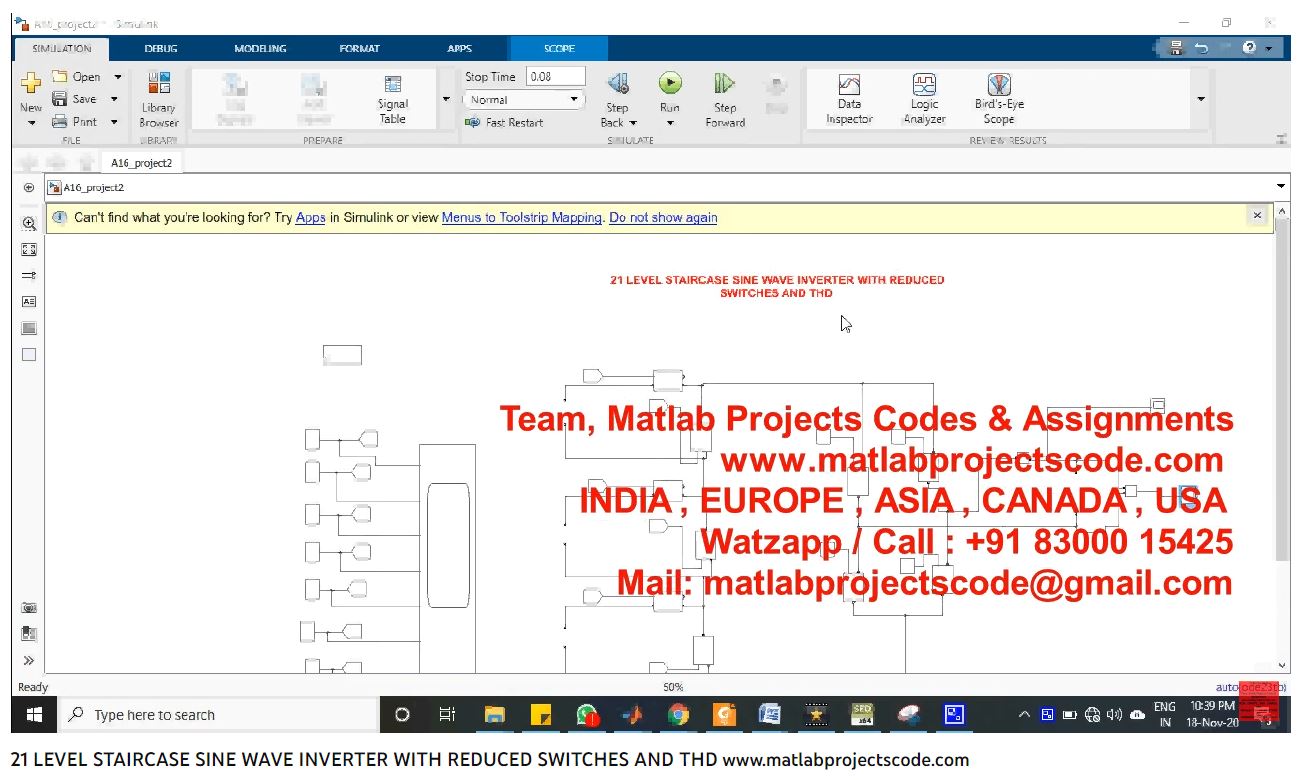Click Hide/Show Model Browser icon
The width and height of the screenshot is (1303, 780).
[x=29, y=188]
